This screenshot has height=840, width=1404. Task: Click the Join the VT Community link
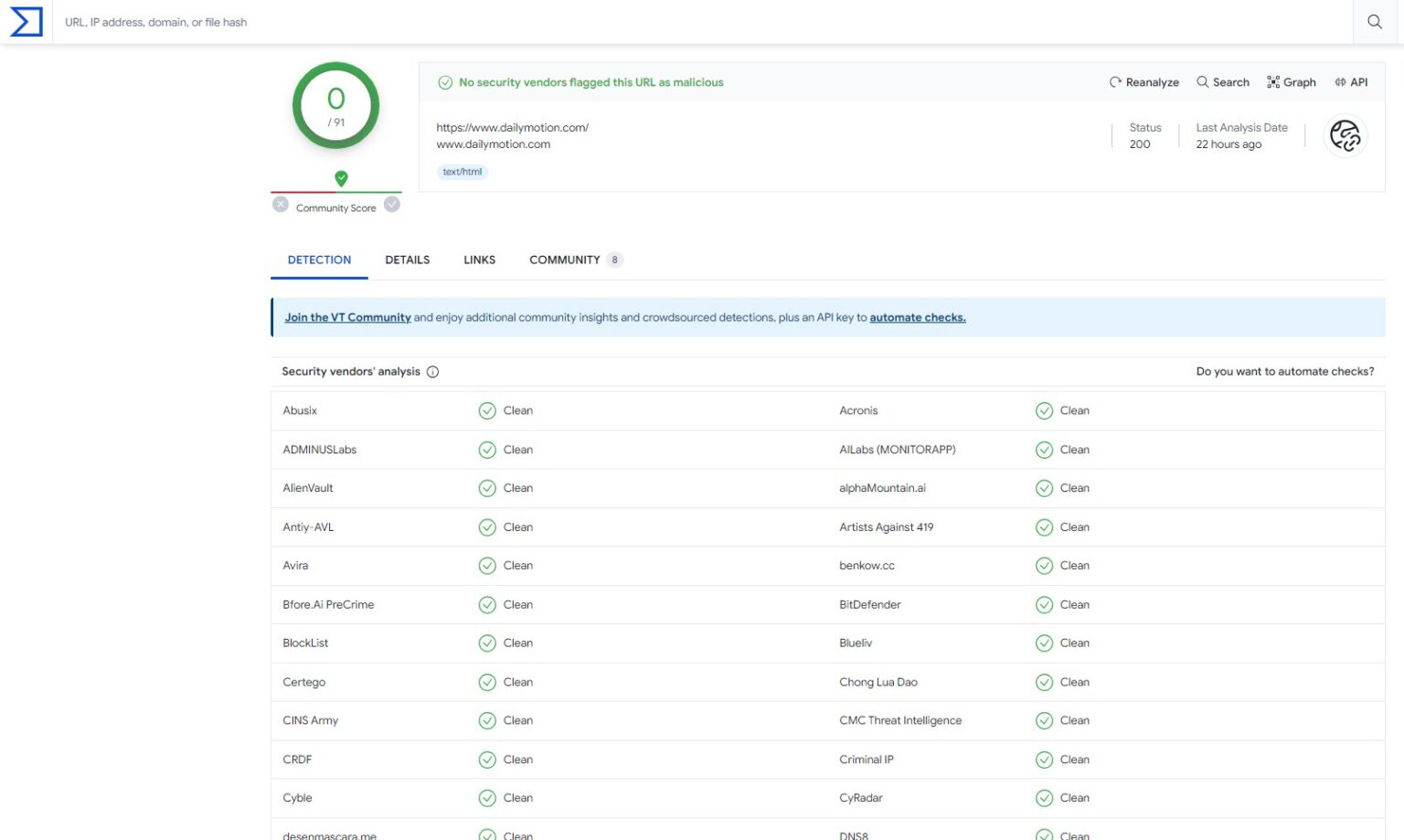[x=347, y=317]
